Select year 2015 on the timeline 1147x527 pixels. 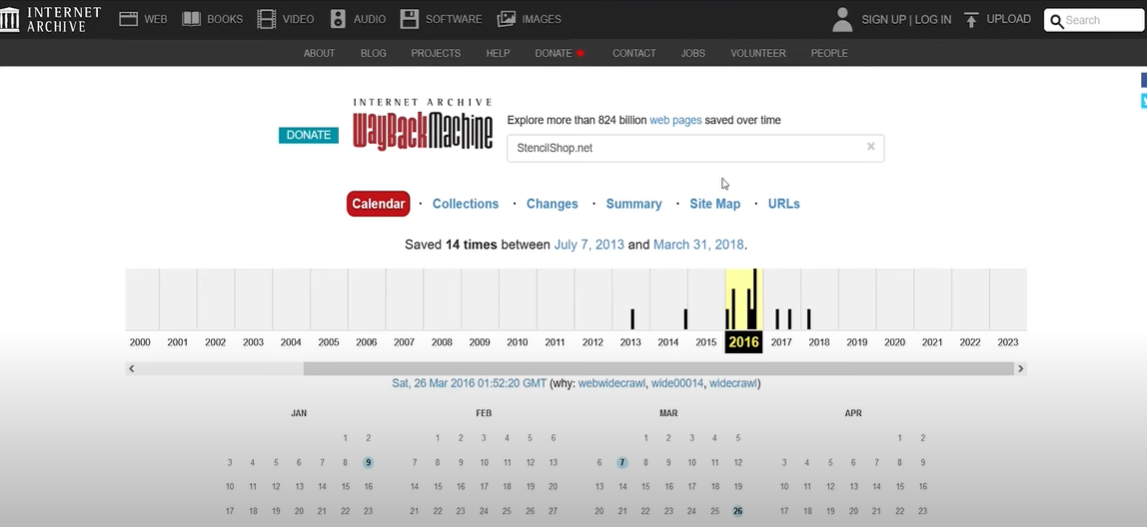706,342
